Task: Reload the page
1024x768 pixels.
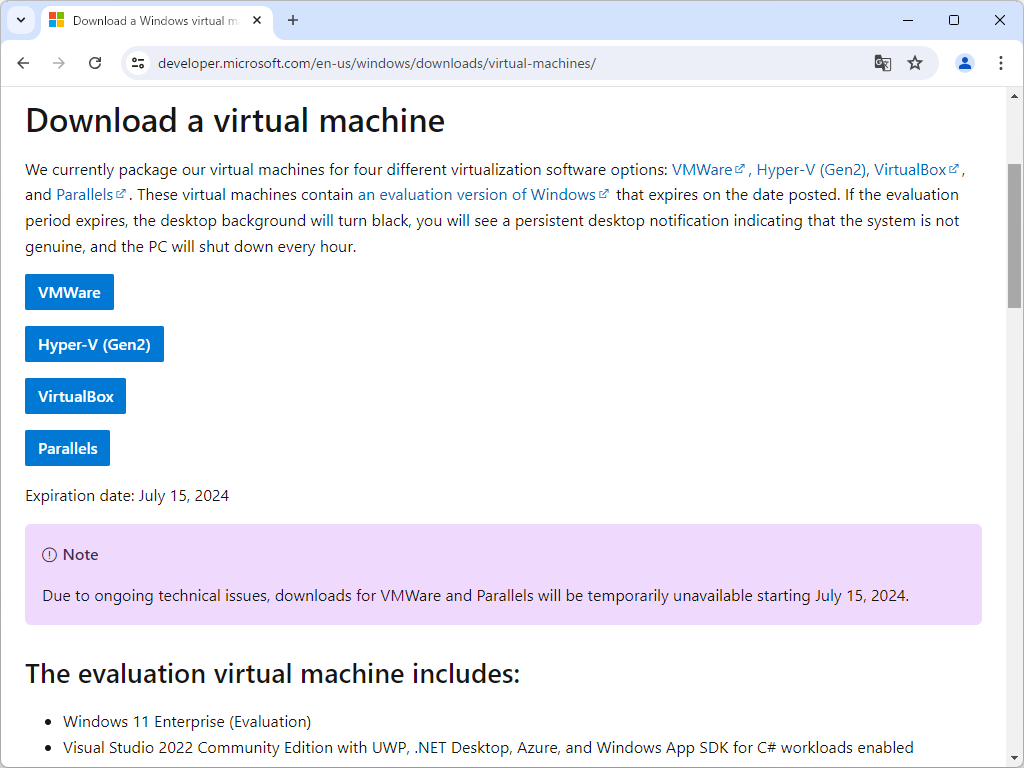Action: point(95,62)
